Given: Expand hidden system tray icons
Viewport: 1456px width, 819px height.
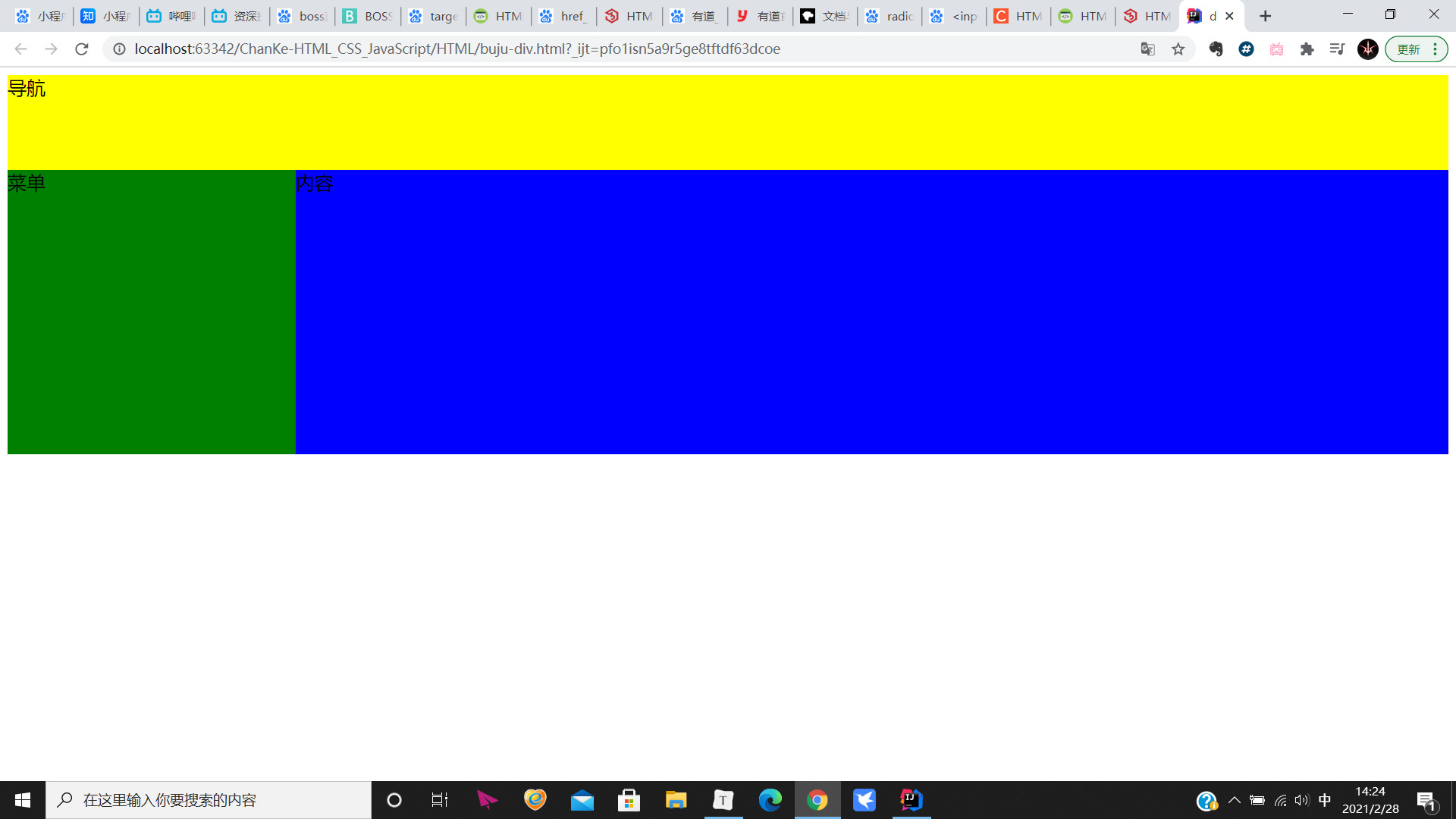Looking at the screenshot, I should click(1234, 800).
